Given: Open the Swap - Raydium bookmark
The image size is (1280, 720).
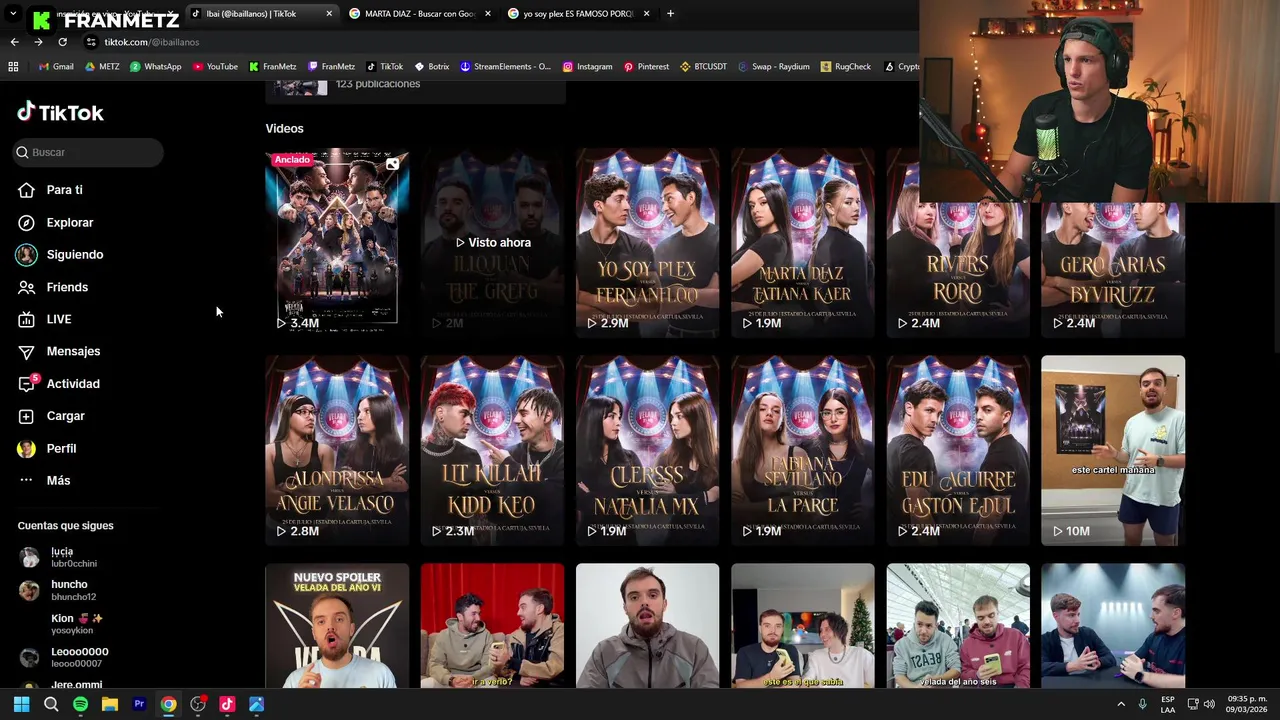Looking at the screenshot, I should click(774, 67).
